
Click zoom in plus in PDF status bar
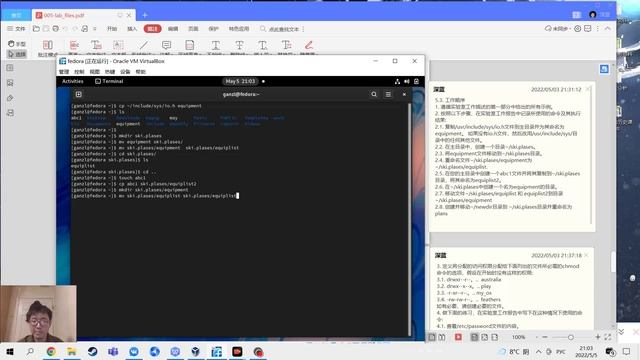598,337
